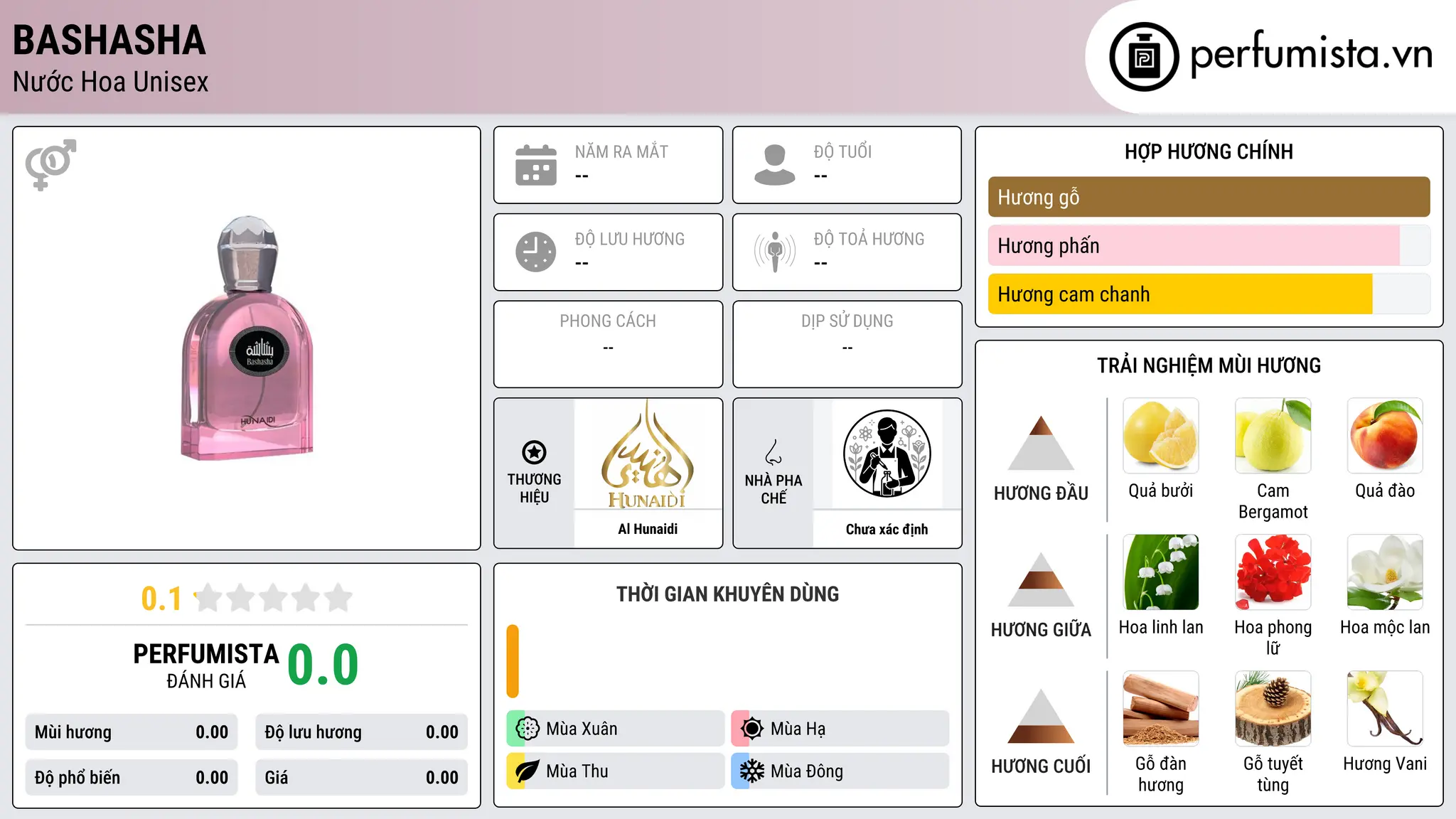Image resolution: width=1456 pixels, height=819 pixels.
Task: Click the Hương gỗ accord bar
Action: point(1209,197)
